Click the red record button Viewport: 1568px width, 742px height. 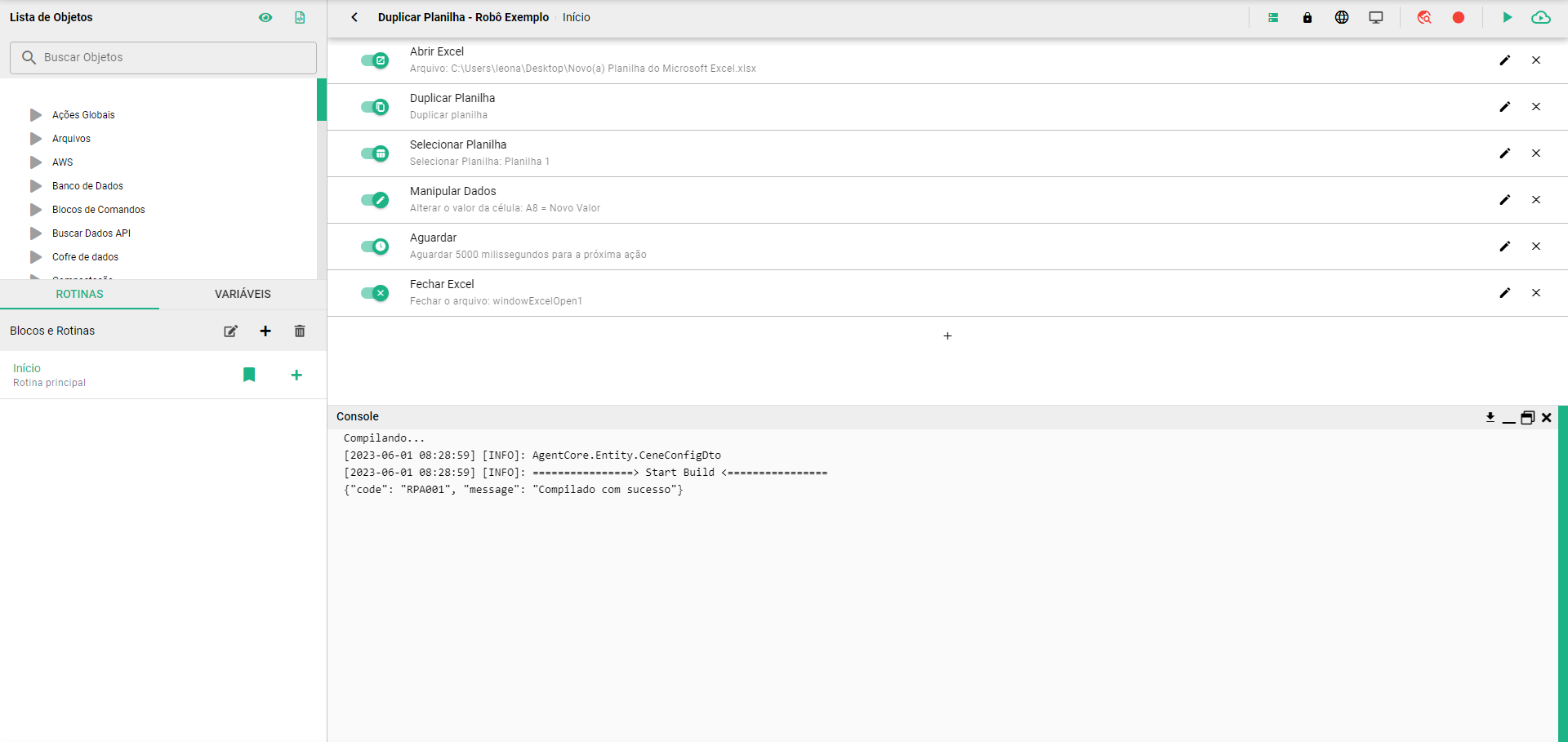click(x=1458, y=17)
